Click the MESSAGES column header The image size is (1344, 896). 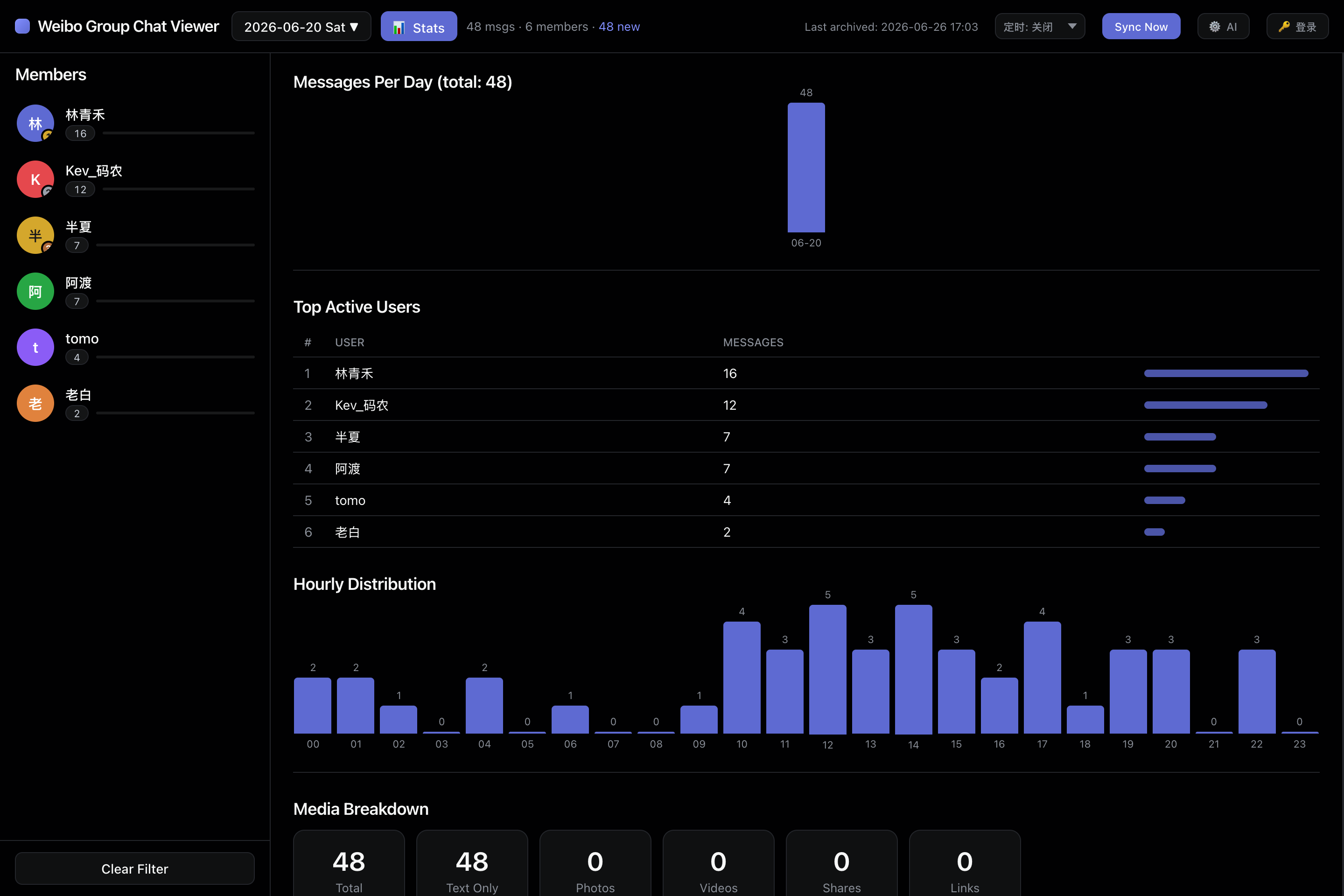(753, 342)
